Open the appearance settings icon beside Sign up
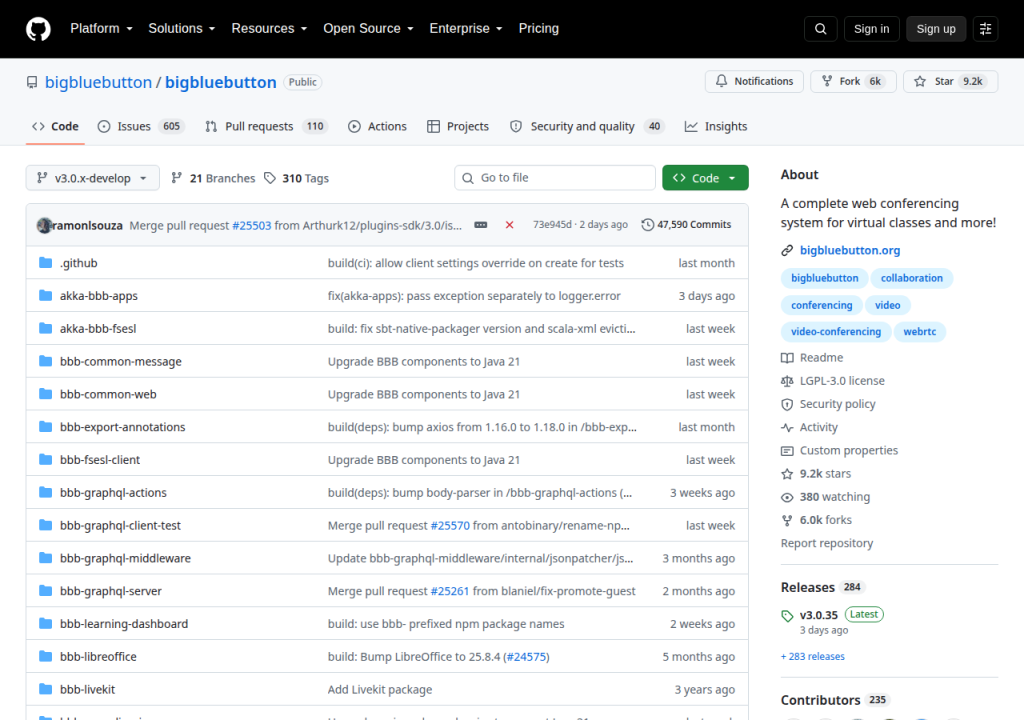The width and height of the screenshot is (1024, 720). [985, 29]
